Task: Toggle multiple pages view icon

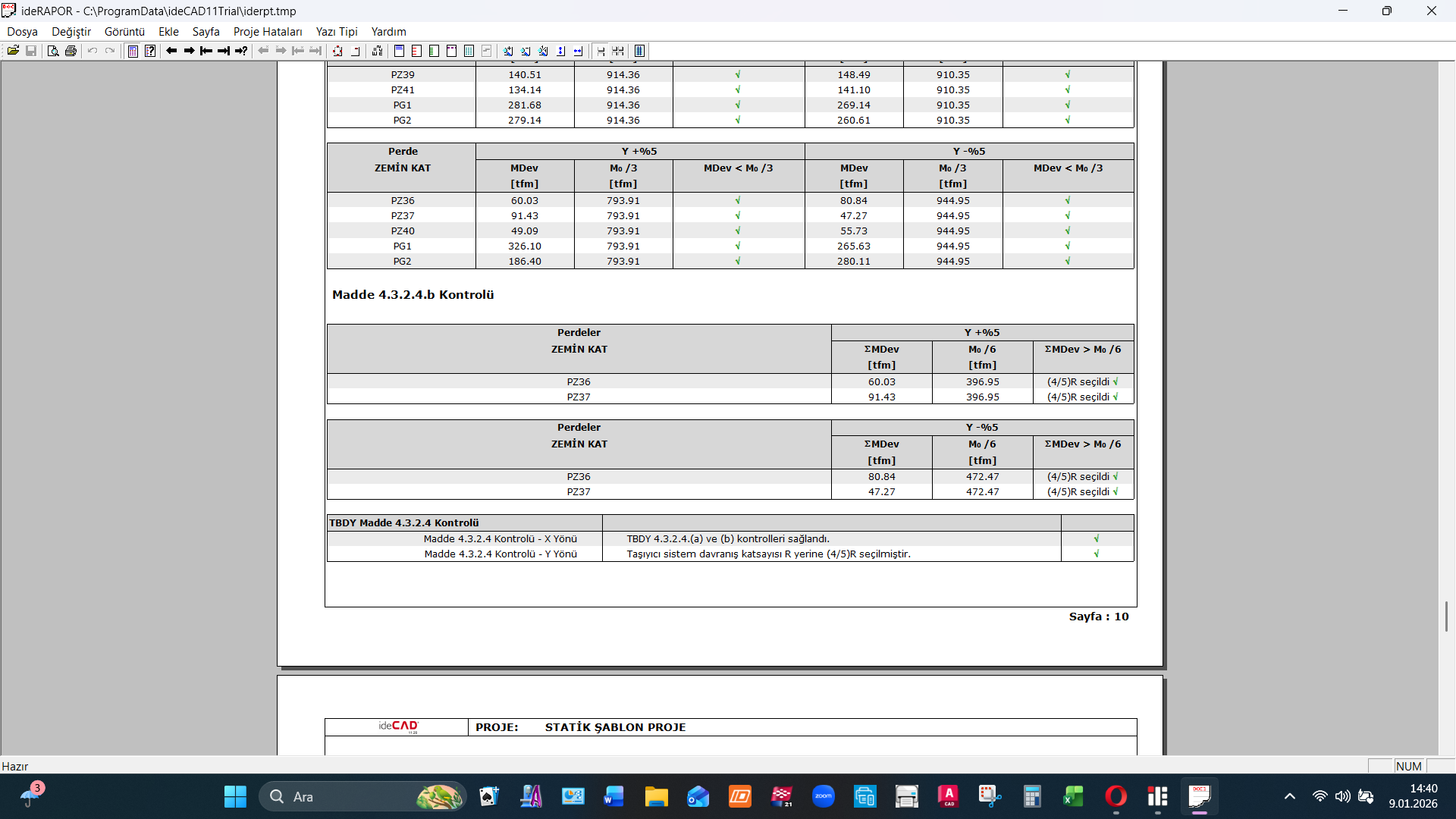Action: [618, 51]
